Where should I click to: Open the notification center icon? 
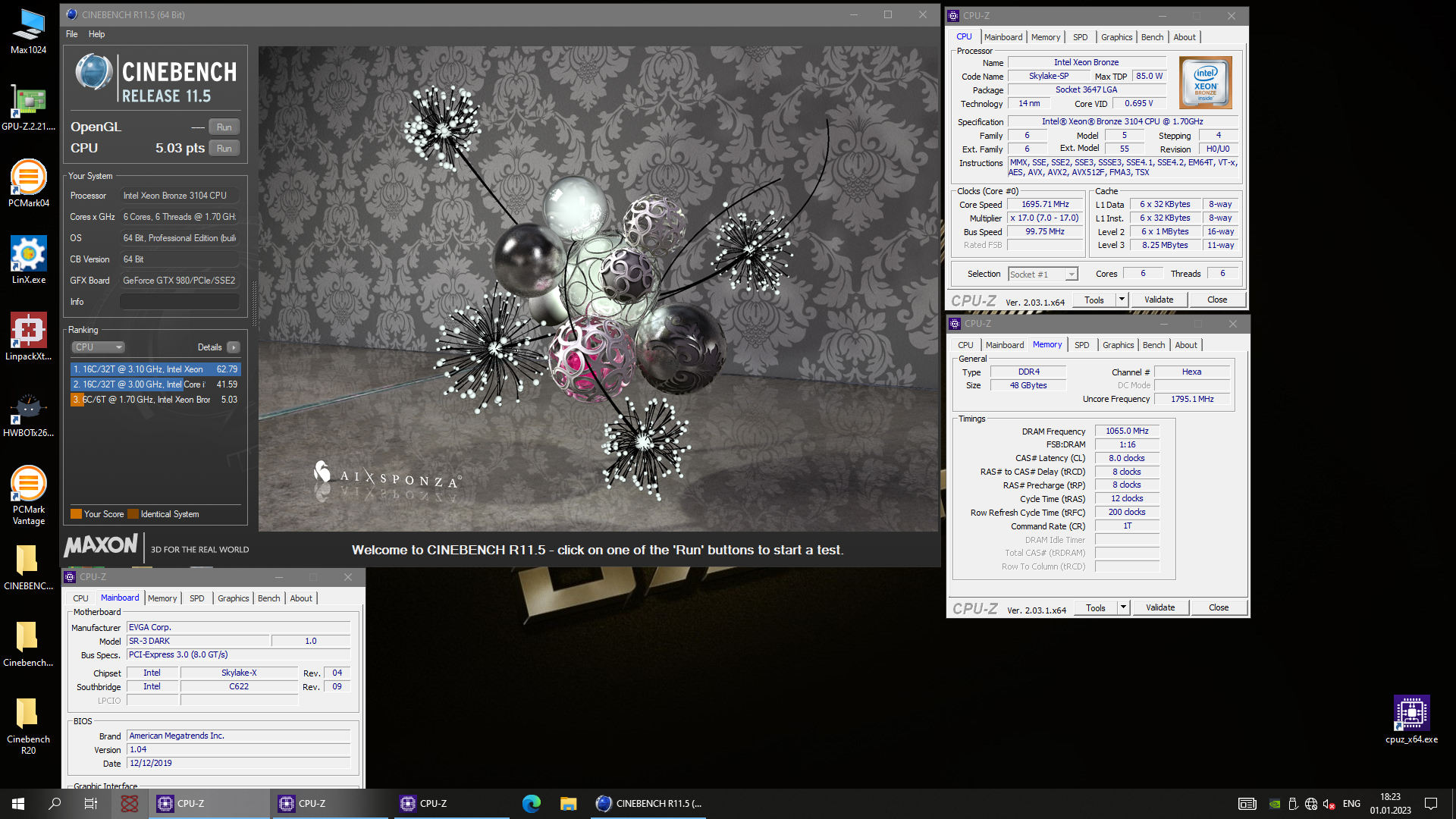1431,804
